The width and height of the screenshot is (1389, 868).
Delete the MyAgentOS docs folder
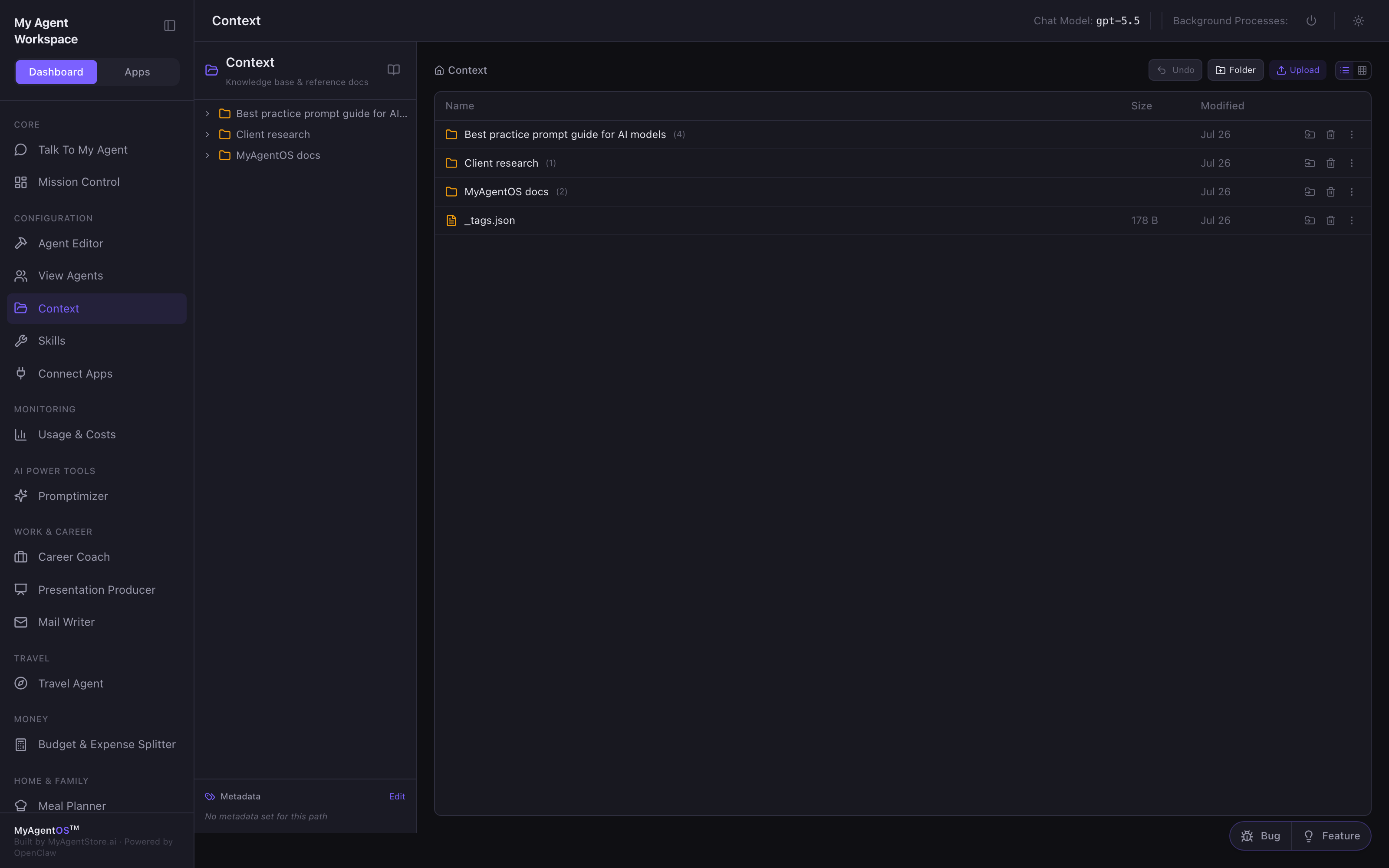1330,192
